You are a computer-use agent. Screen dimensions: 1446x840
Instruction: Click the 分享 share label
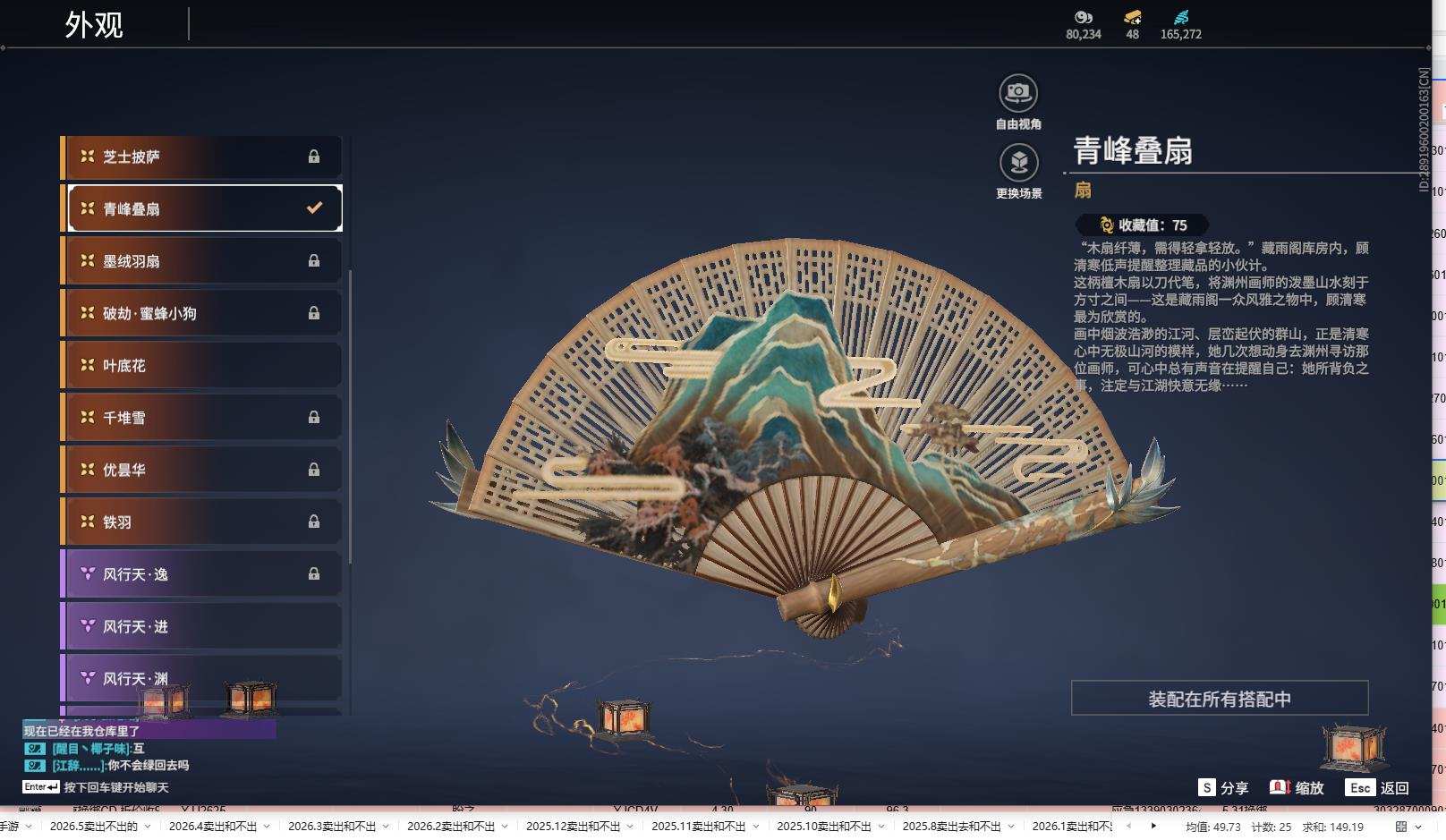pyautogui.click(x=1234, y=788)
